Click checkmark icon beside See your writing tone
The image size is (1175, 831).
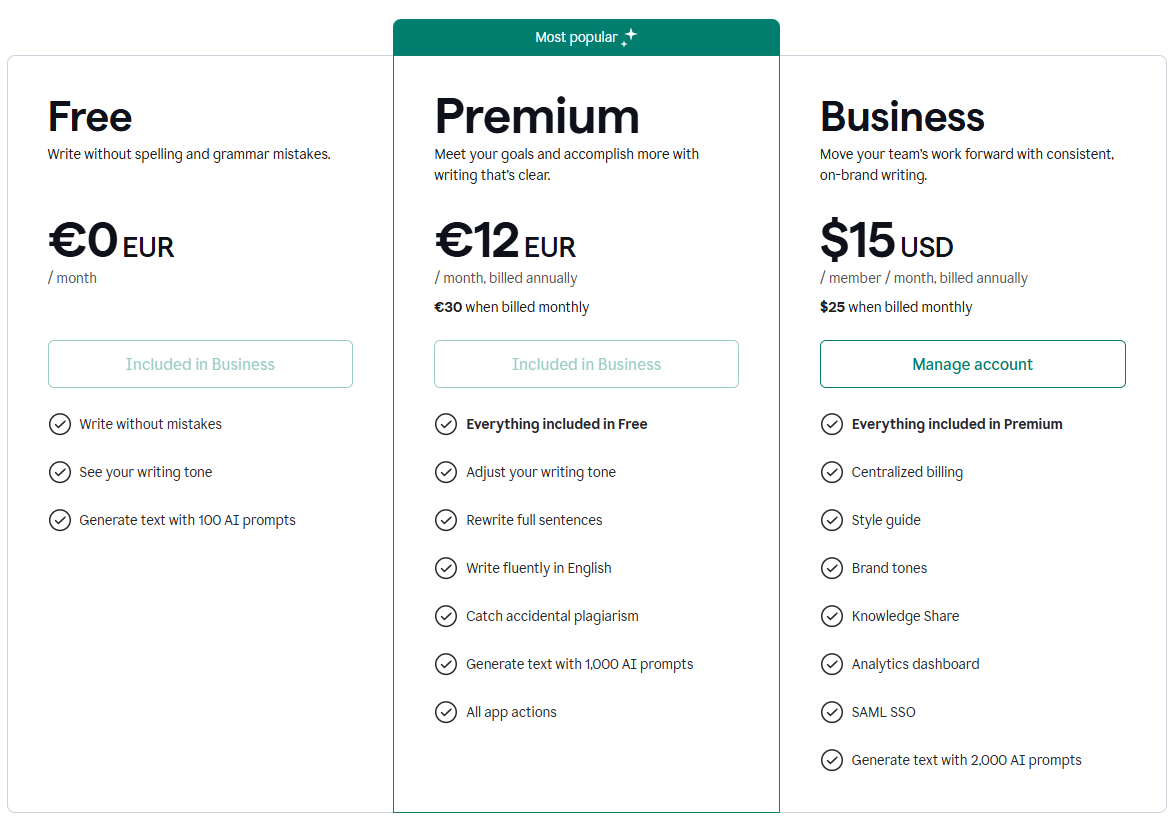(x=60, y=472)
